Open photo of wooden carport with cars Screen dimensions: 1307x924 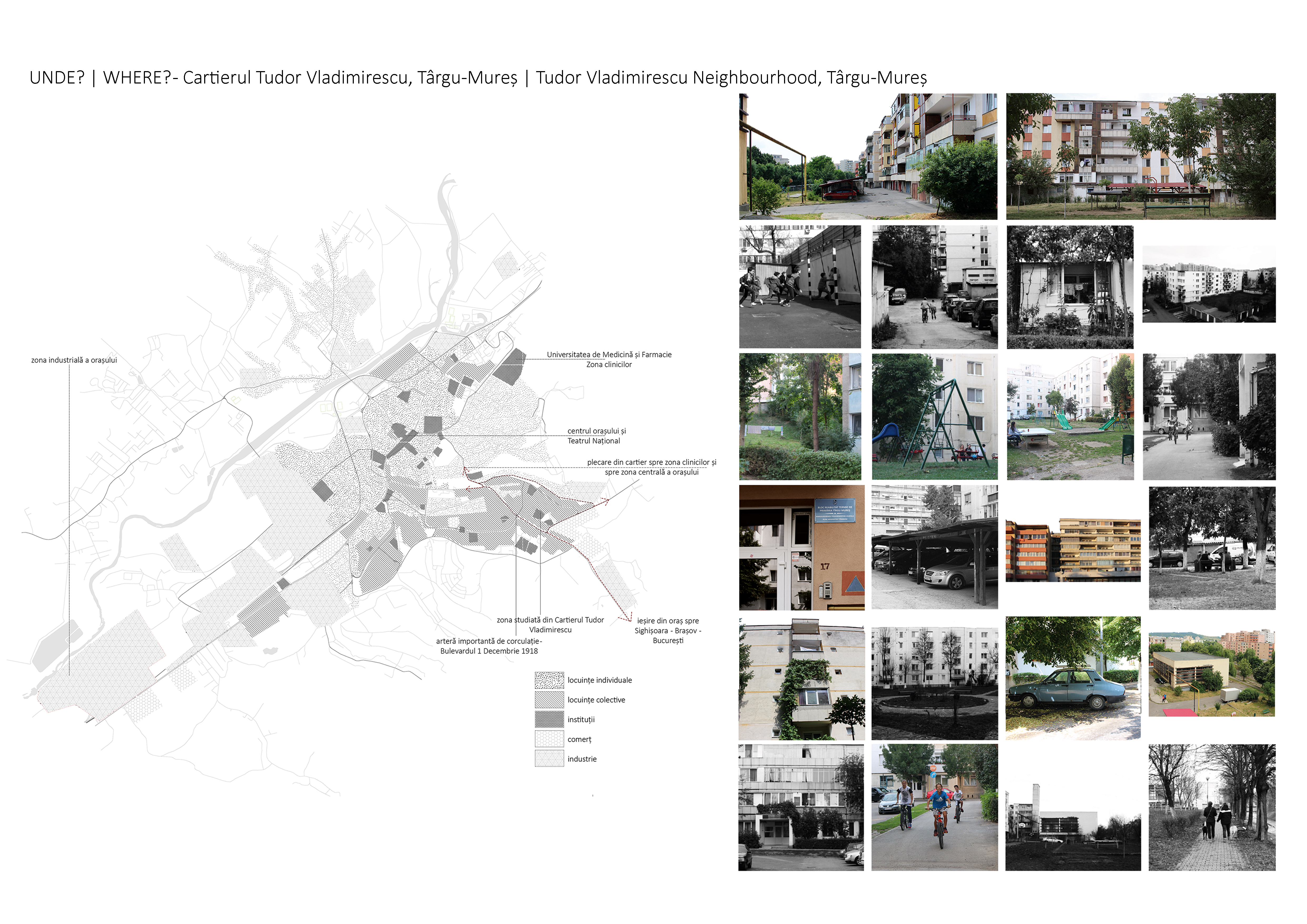pyautogui.click(x=934, y=547)
